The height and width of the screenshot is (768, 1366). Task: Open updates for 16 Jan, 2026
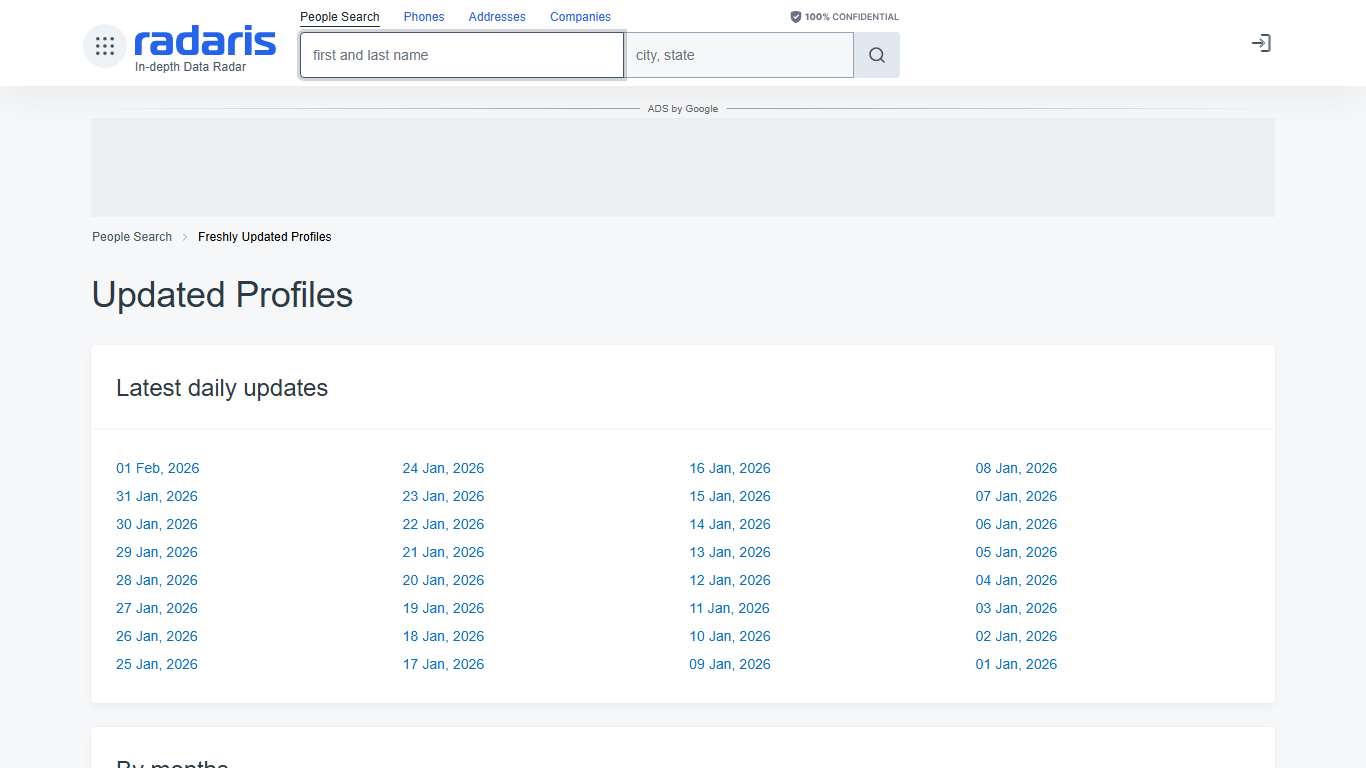pyautogui.click(x=730, y=468)
